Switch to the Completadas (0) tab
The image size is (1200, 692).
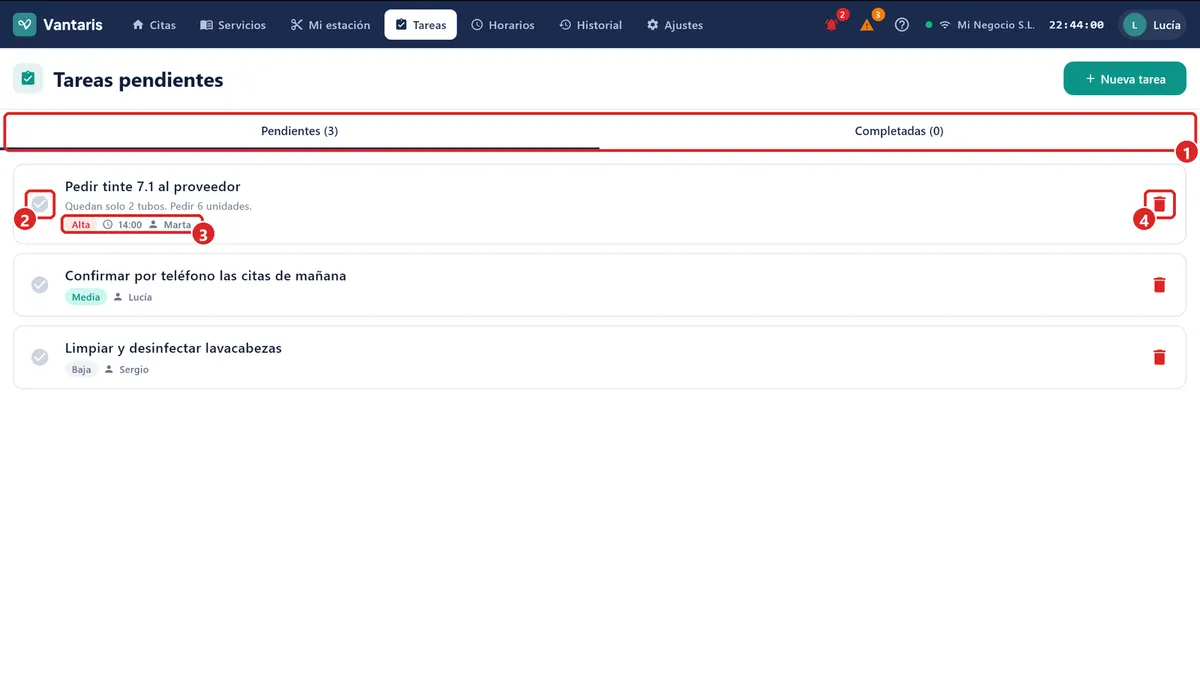click(x=899, y=131)
